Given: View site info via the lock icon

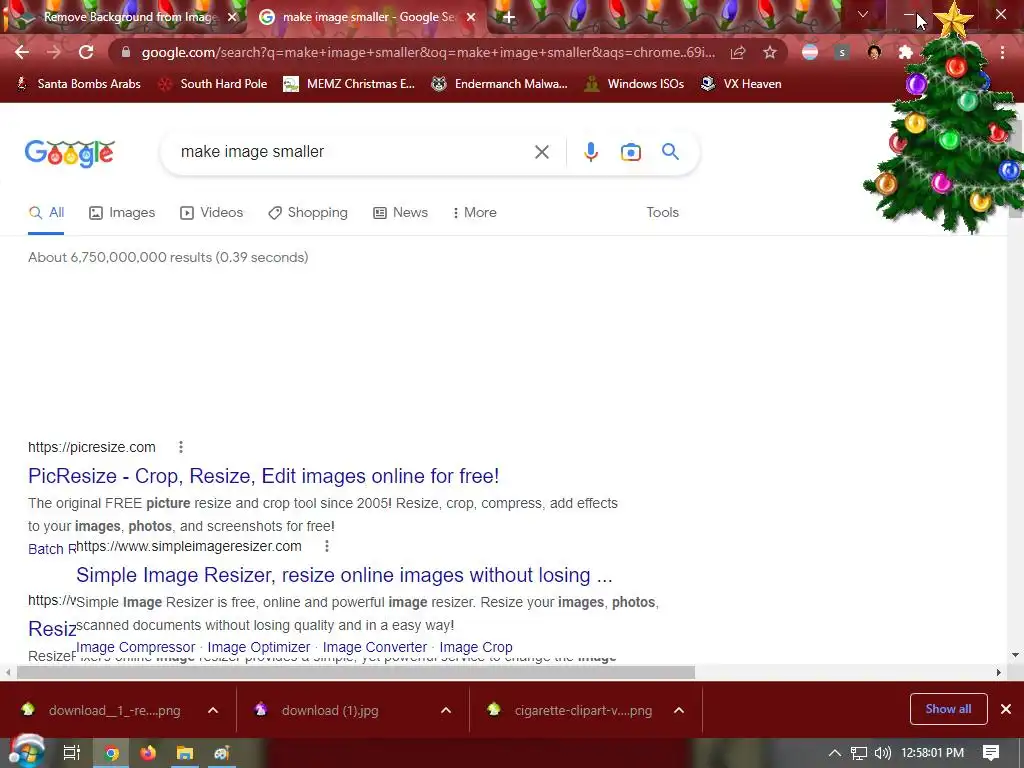Looking at the screenshot, I should 126,52.
